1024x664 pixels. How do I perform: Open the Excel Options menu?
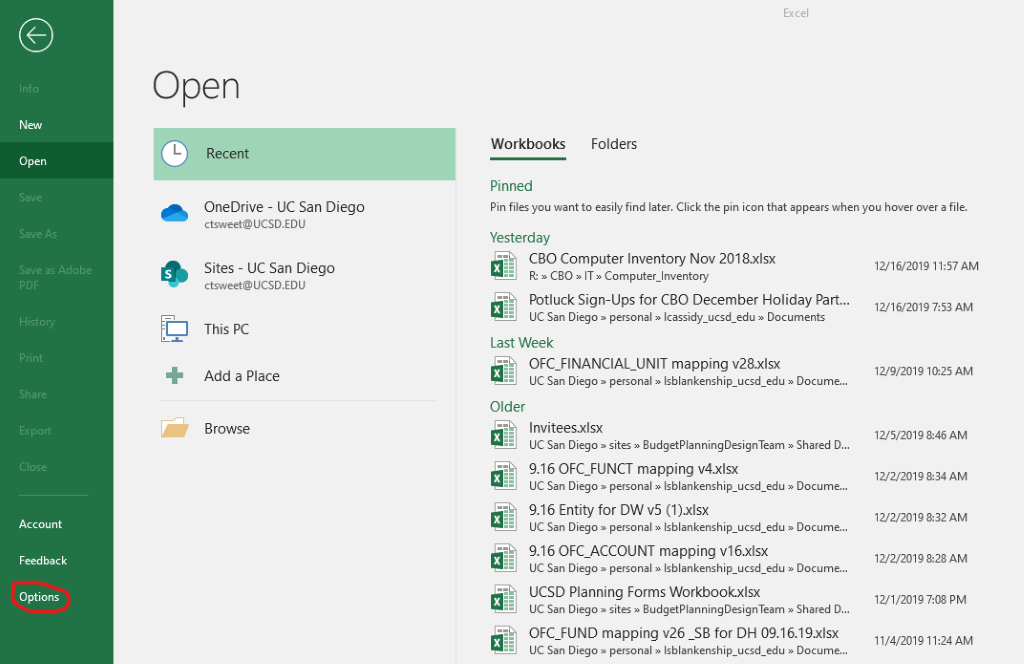tap(39, 597)
